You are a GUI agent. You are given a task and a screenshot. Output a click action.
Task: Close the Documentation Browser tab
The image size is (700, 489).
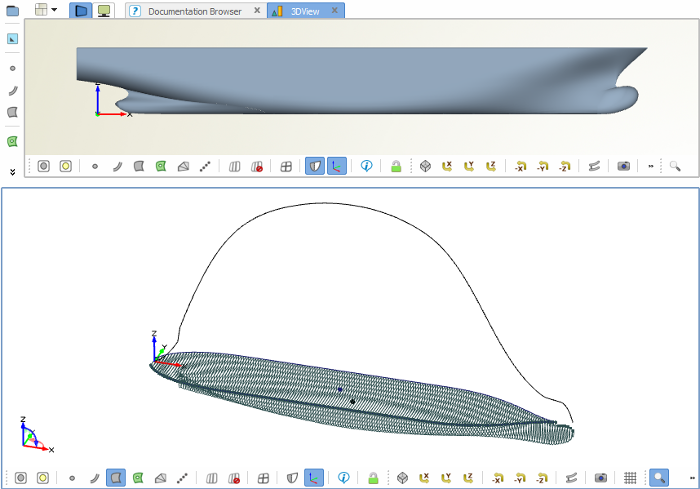[257, 10]
